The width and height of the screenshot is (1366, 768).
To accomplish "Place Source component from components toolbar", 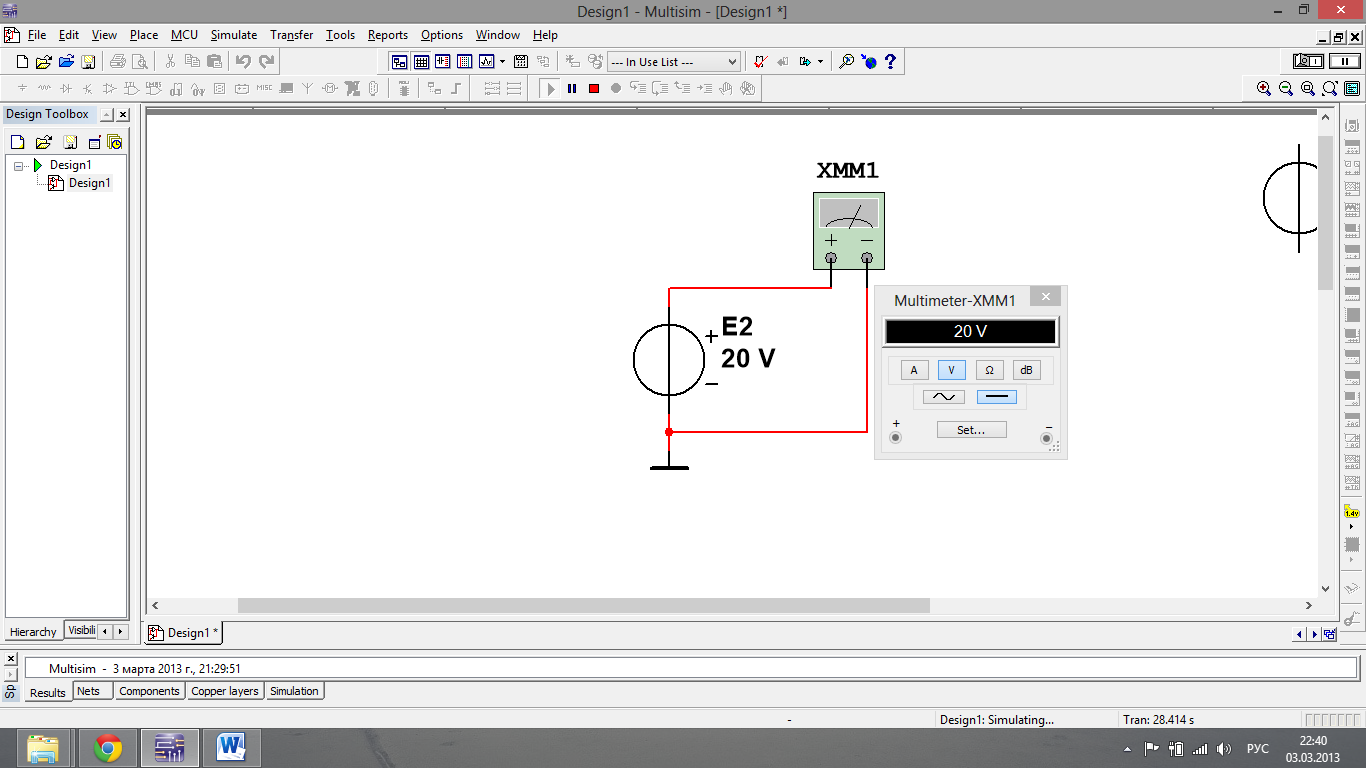I will click(22, 88).
